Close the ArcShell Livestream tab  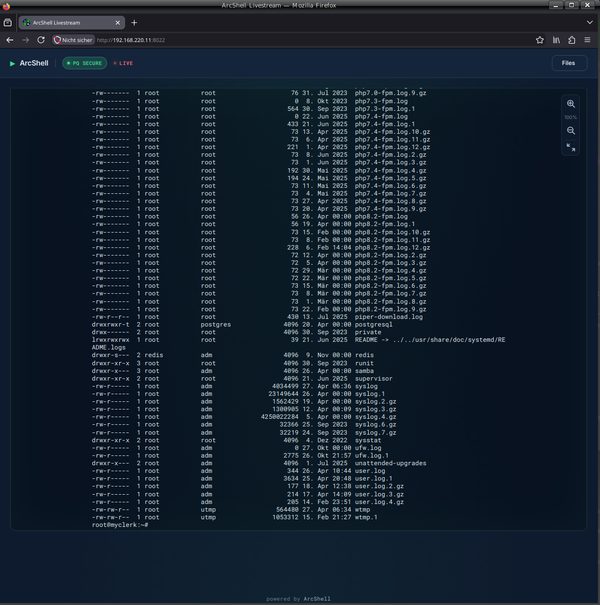tap(118, 23)
